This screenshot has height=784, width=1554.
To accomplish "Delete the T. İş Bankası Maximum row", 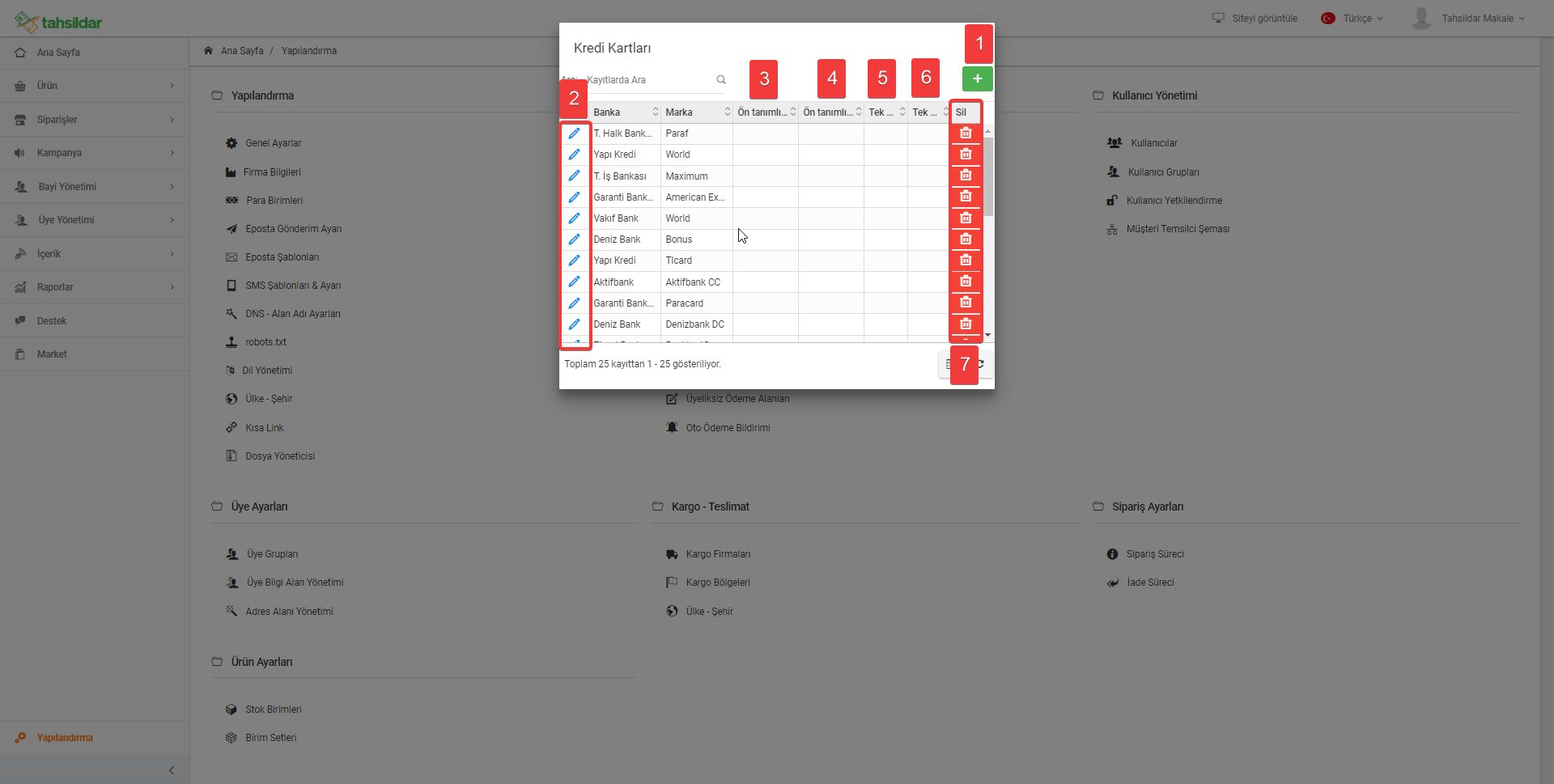I will (966, 175).
